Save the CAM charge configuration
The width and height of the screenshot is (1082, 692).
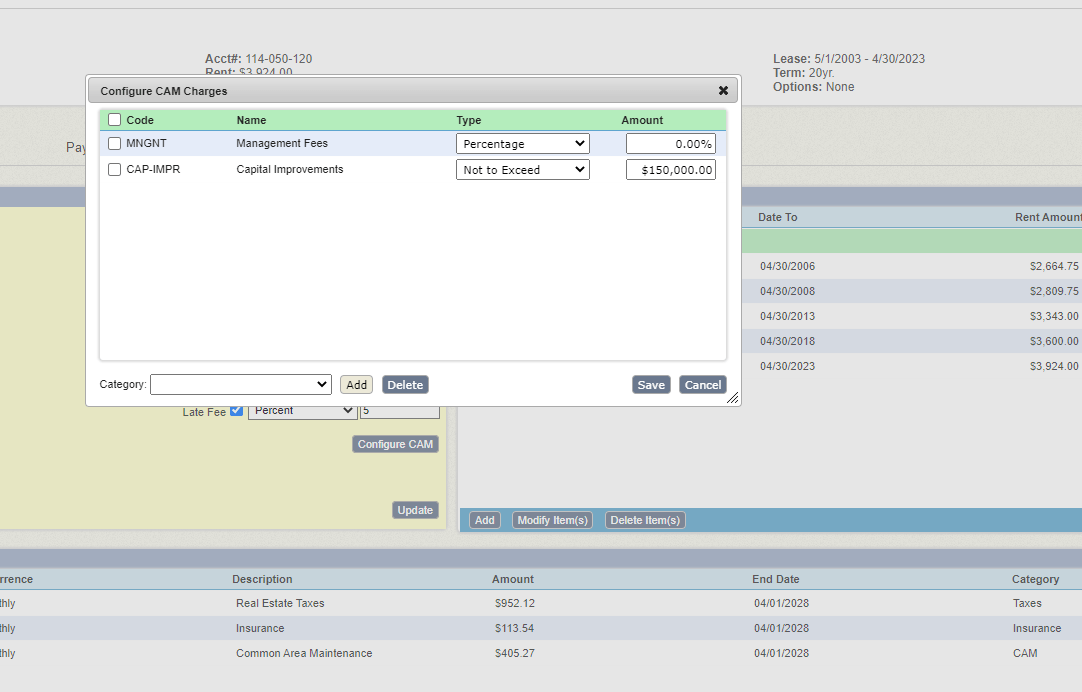click(x=651, y=384)
